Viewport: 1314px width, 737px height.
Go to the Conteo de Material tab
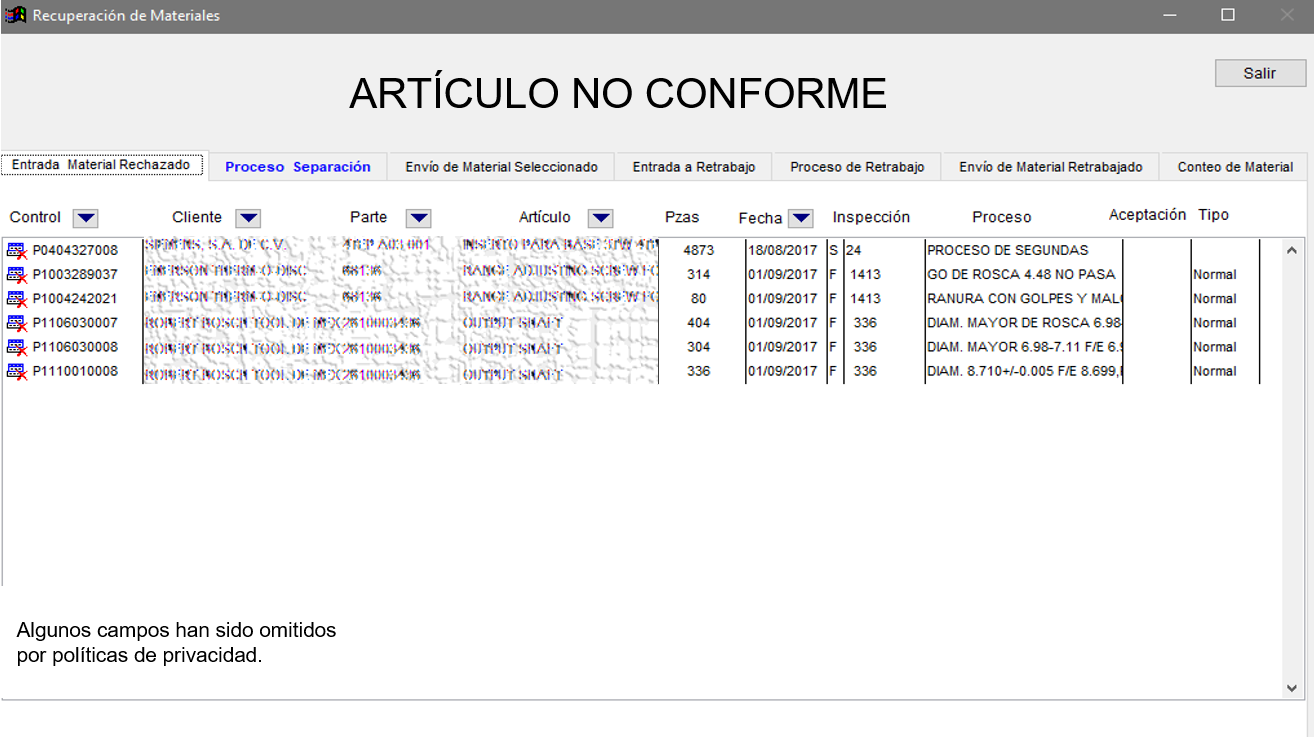point(1234,167)
